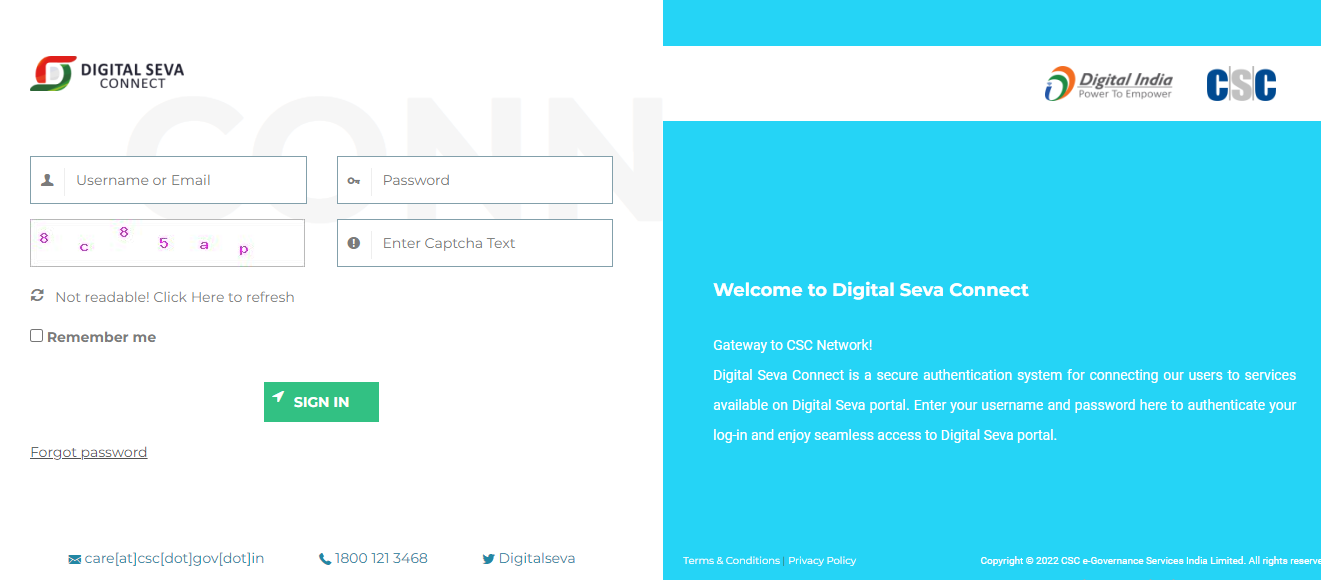The width and height of the screenshot is (1321, 580).
Task: Click the Digital India logo
Action: [x=1108, y=84]
